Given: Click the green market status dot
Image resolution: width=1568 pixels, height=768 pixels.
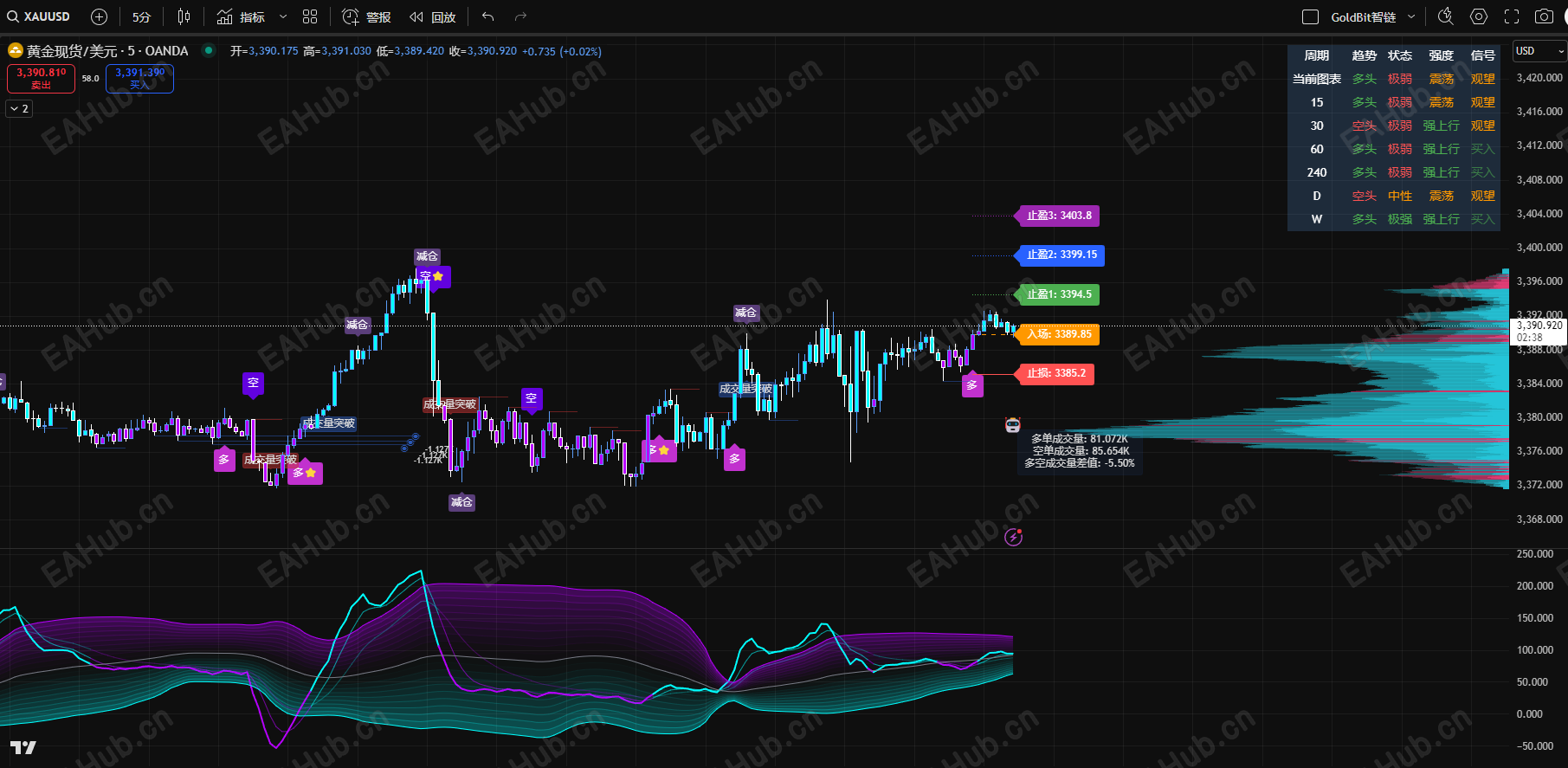Looking at the screenshot, I should (x=208, y=50).
